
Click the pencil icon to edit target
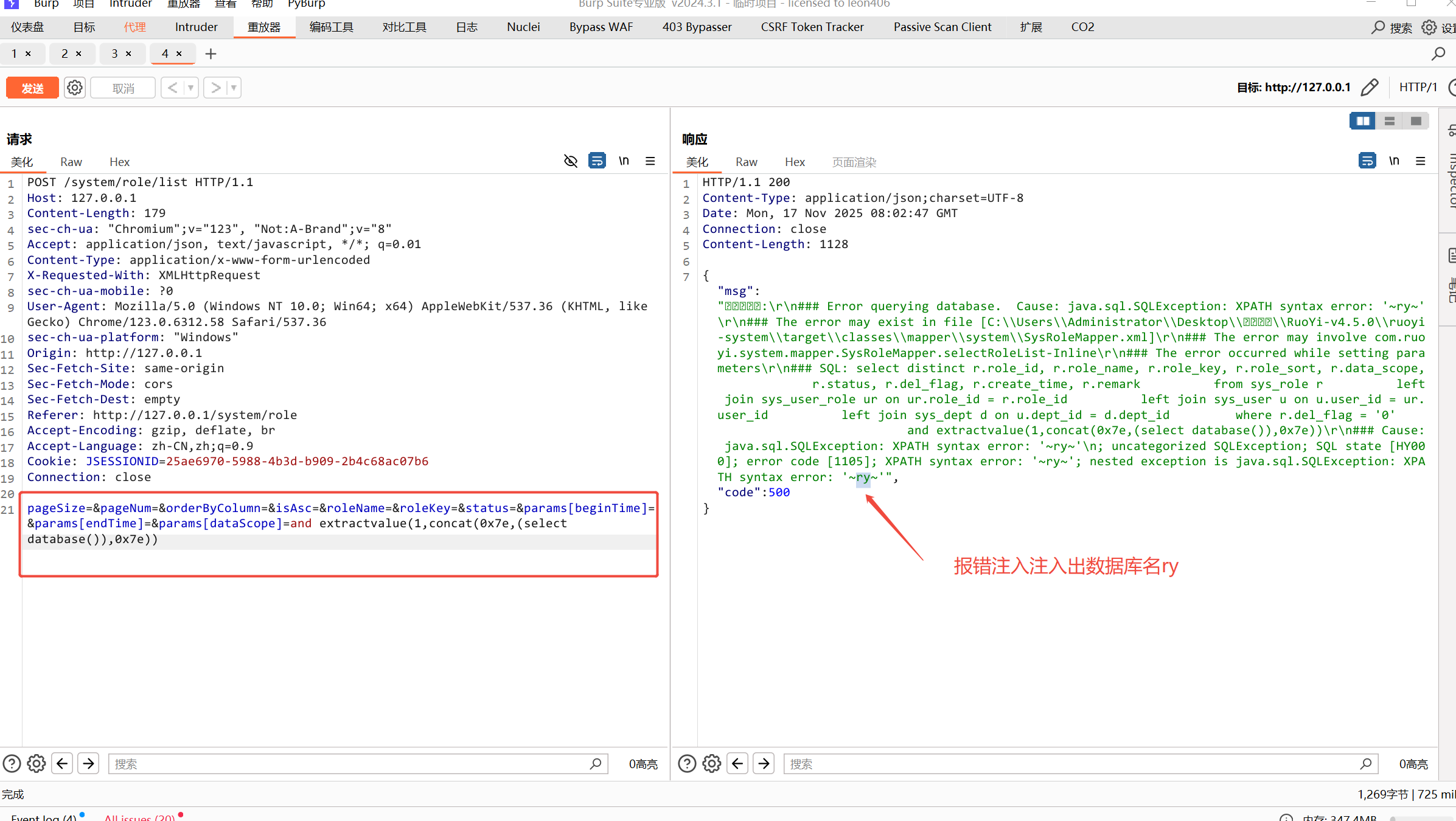click(1370, 88)
